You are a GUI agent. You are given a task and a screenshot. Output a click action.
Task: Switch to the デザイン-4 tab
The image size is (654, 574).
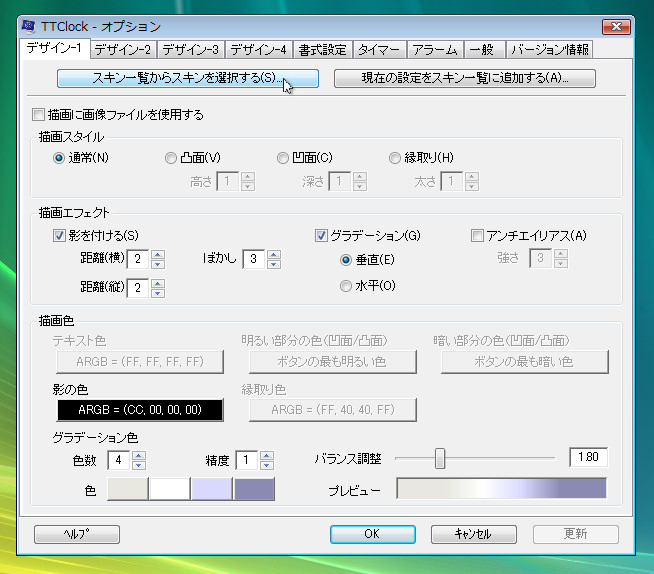(x=259, y=50)
